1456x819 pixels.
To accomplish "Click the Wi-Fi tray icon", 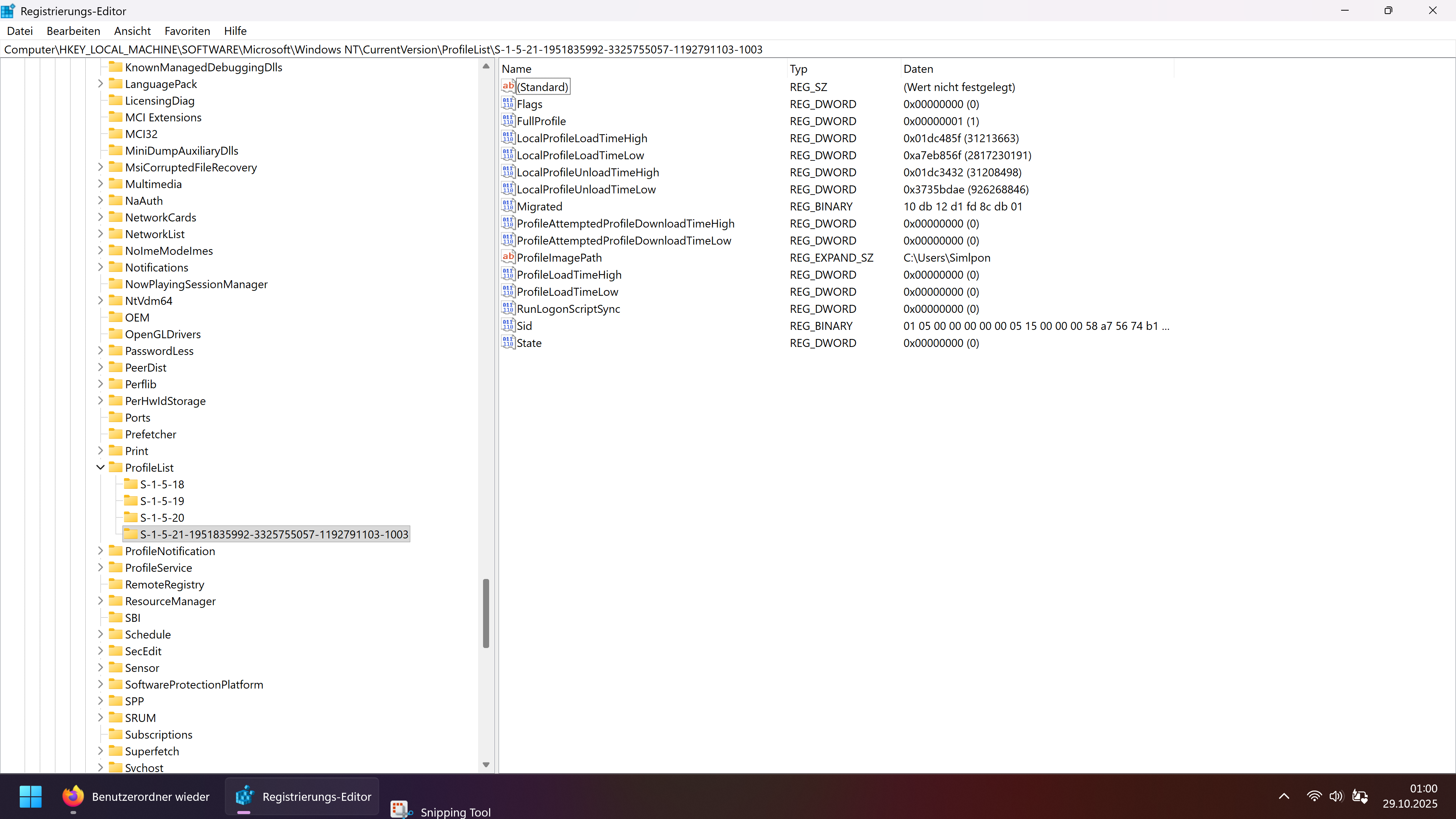I will coord(1313,796).
